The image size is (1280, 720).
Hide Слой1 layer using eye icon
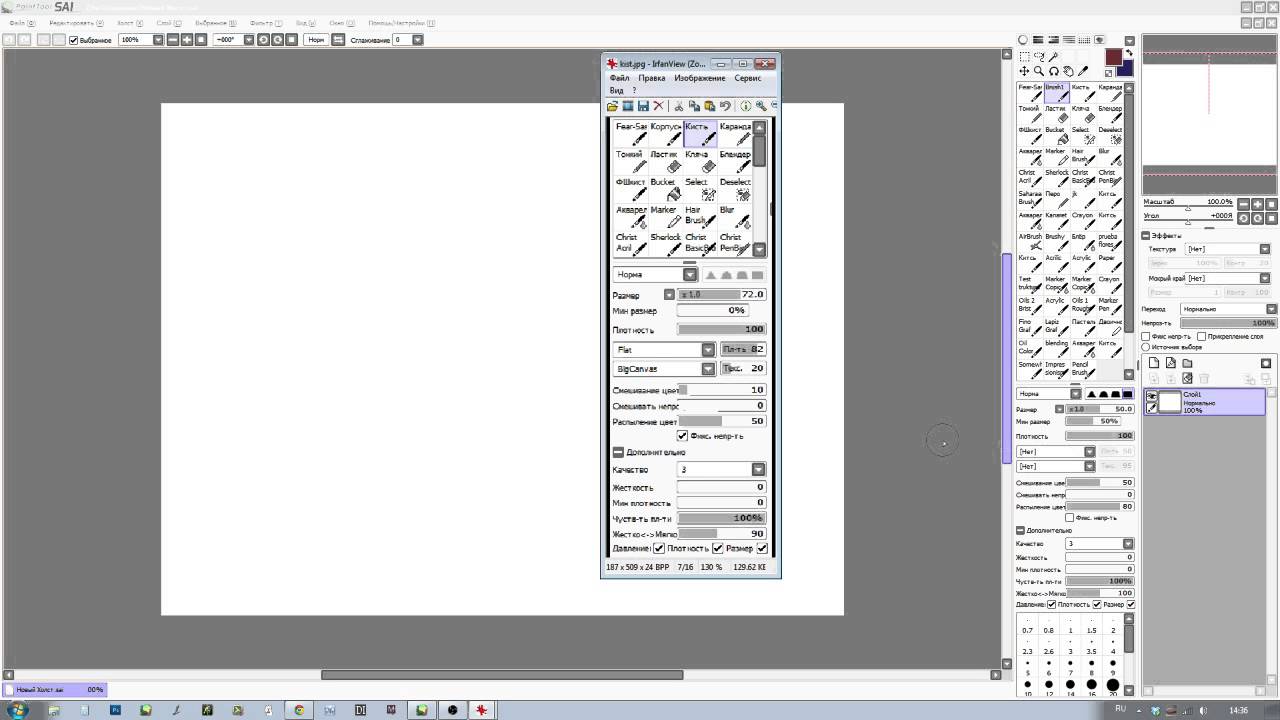1152,397
